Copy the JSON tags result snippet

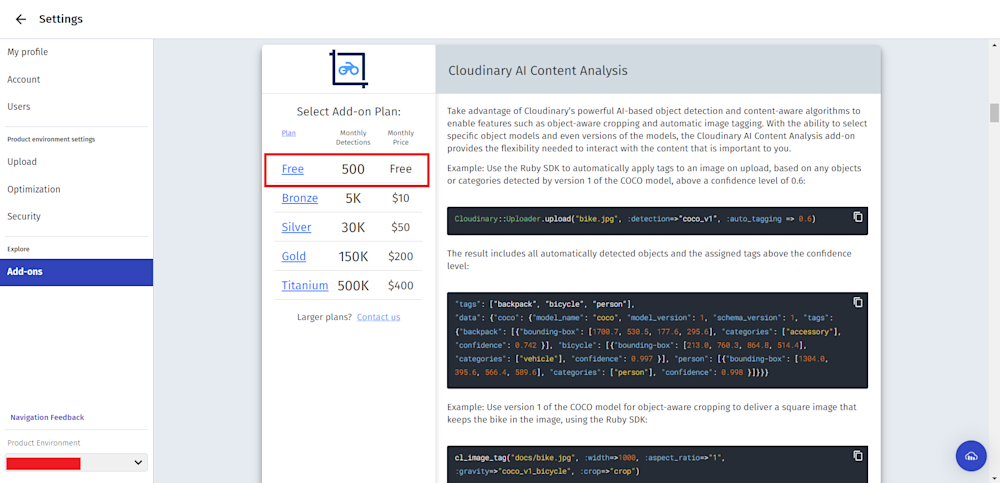(x=858, y=302)
